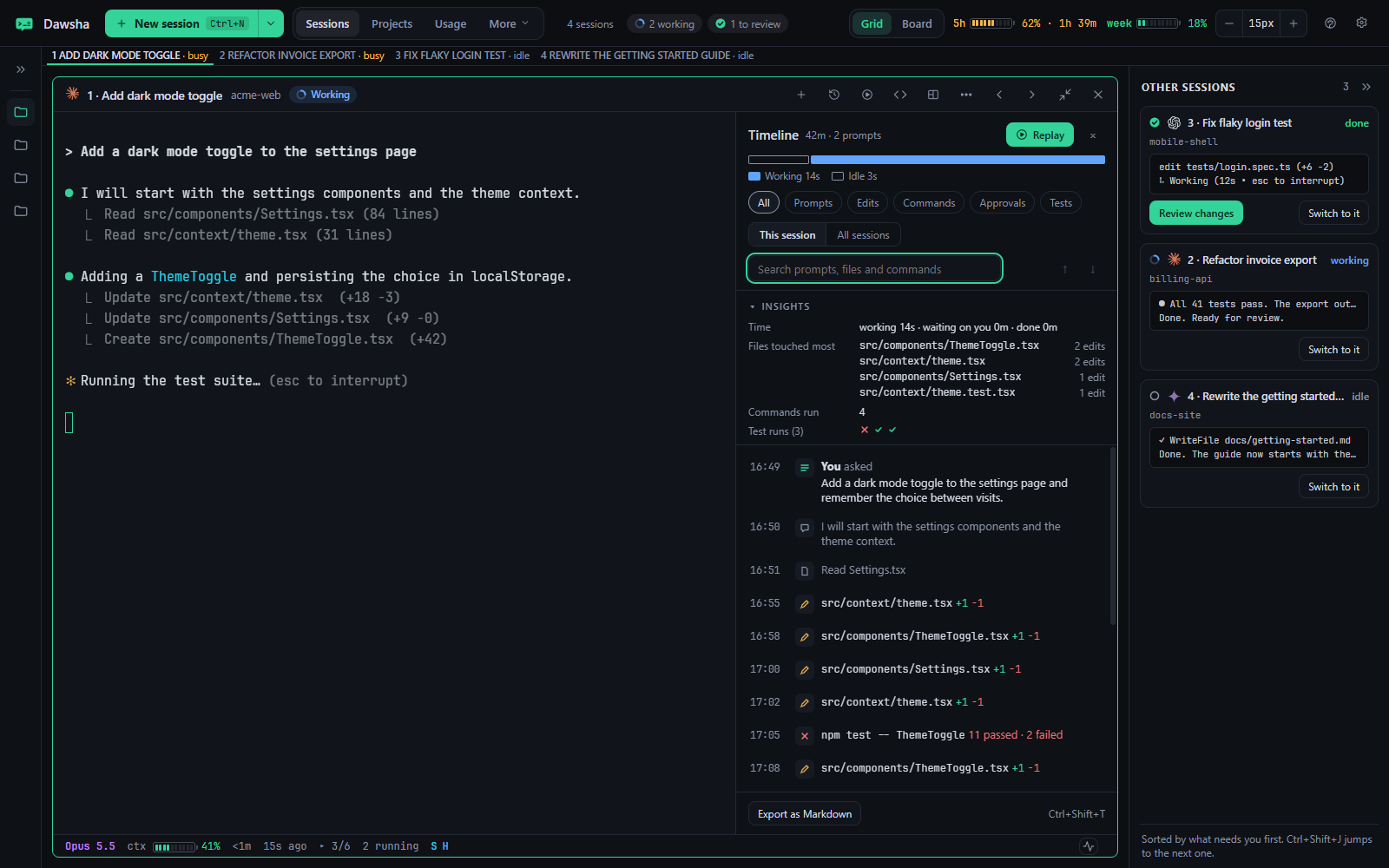Open the second folder icon in left sidebar

(x=21, y=145)
